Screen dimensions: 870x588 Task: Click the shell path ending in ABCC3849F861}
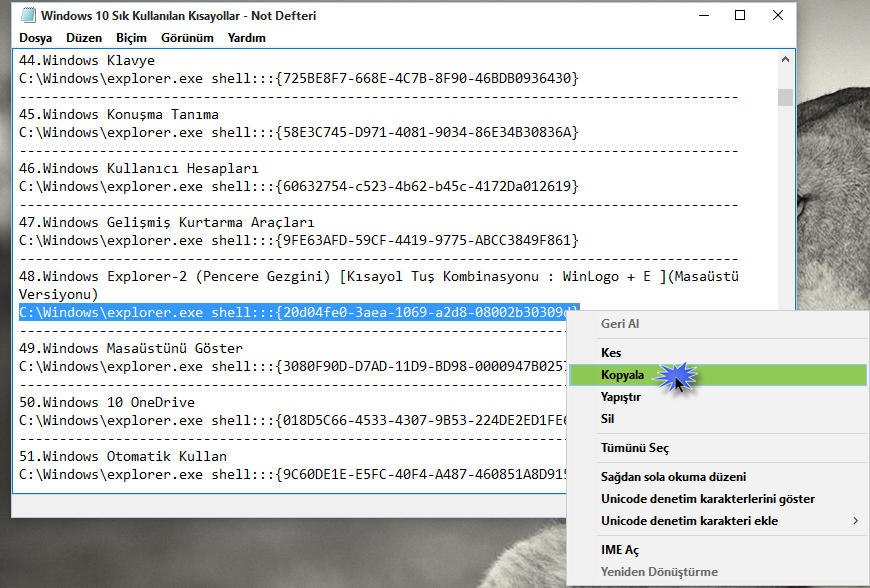click(299, 240)
